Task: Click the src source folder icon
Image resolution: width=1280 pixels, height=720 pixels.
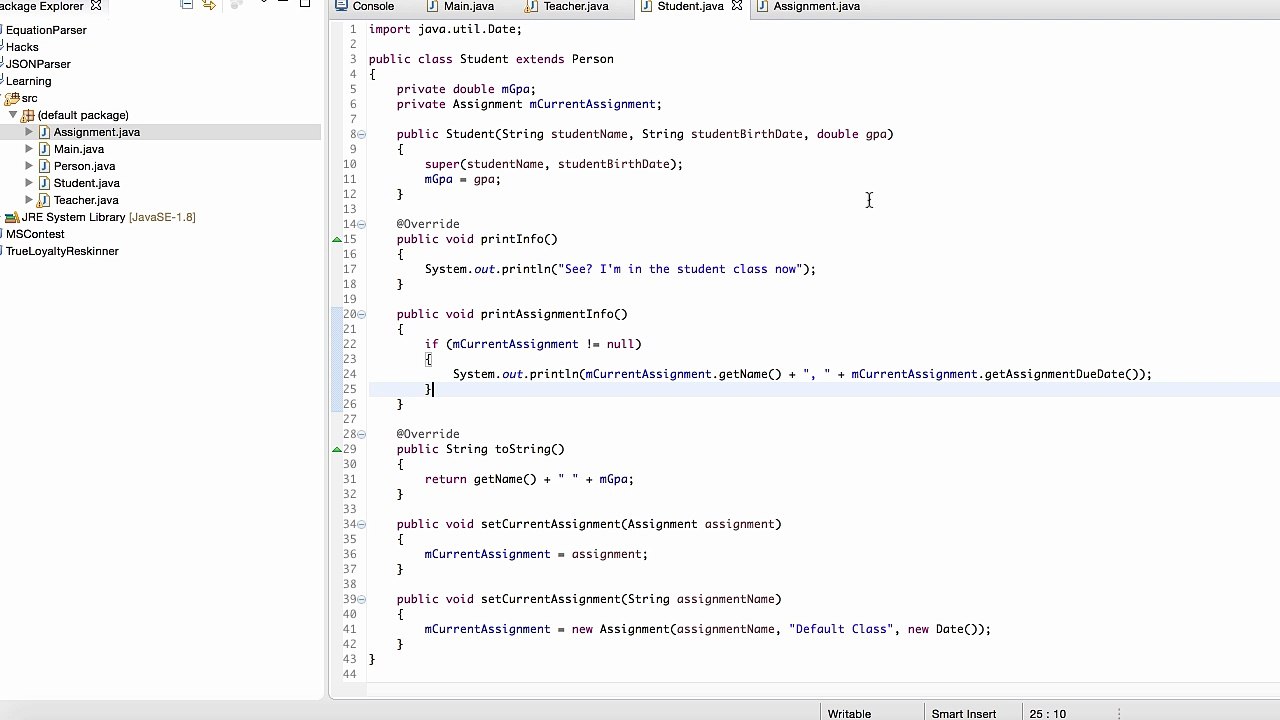Action: coord(12,98)
